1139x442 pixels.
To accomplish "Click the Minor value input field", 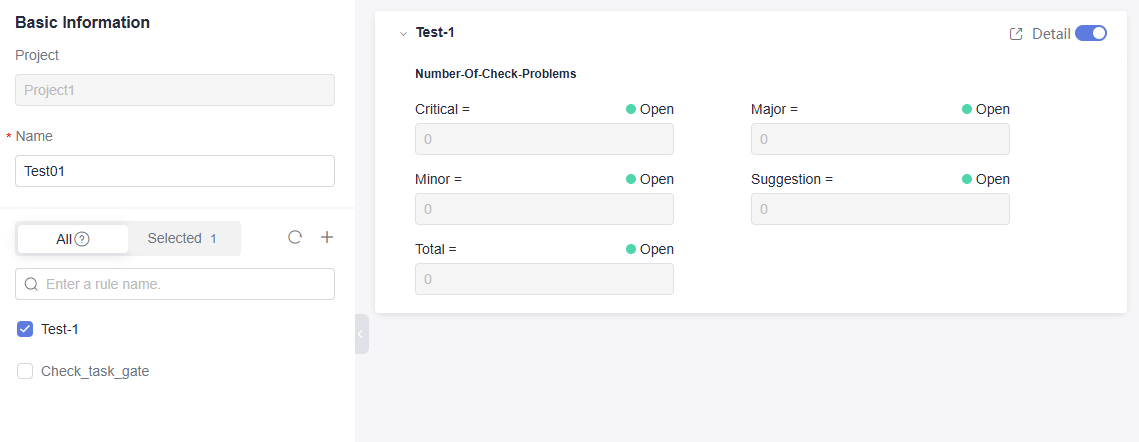I will (544, 209).
